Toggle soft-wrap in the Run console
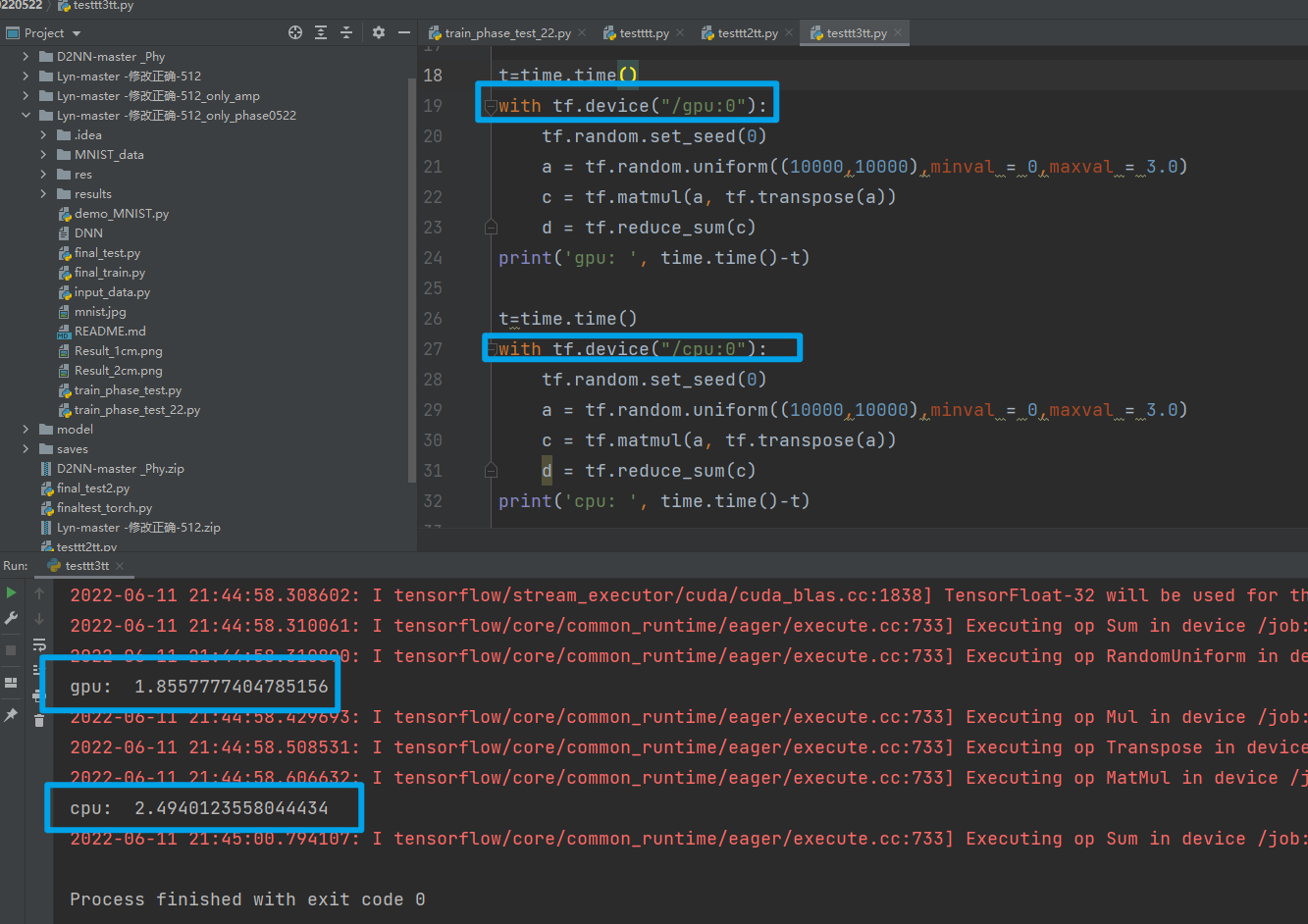This screenshot has width=1308, height=924. coord(39,644)
